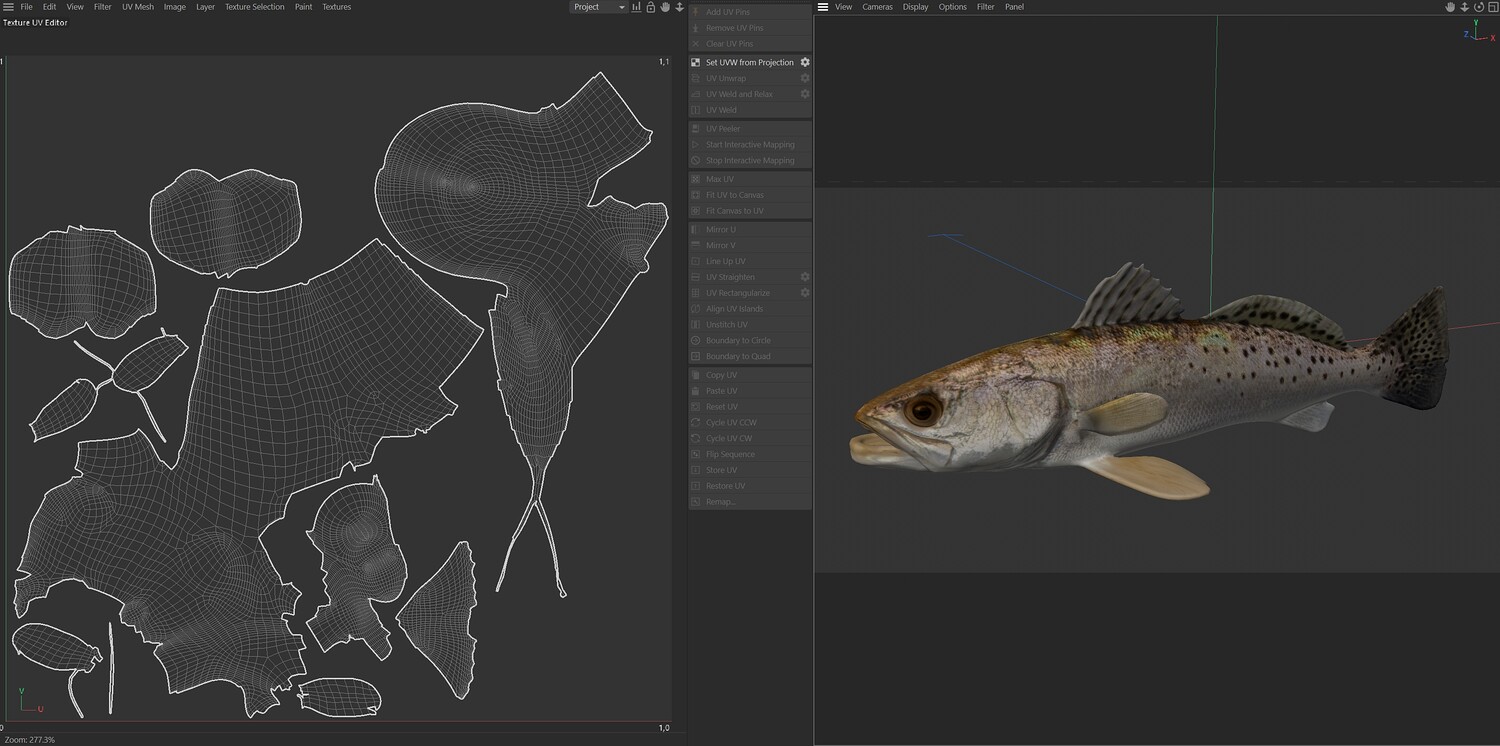Screen dimensions: 1500x746
Task: Click Clear UV Pins
Action: point(750,44)
